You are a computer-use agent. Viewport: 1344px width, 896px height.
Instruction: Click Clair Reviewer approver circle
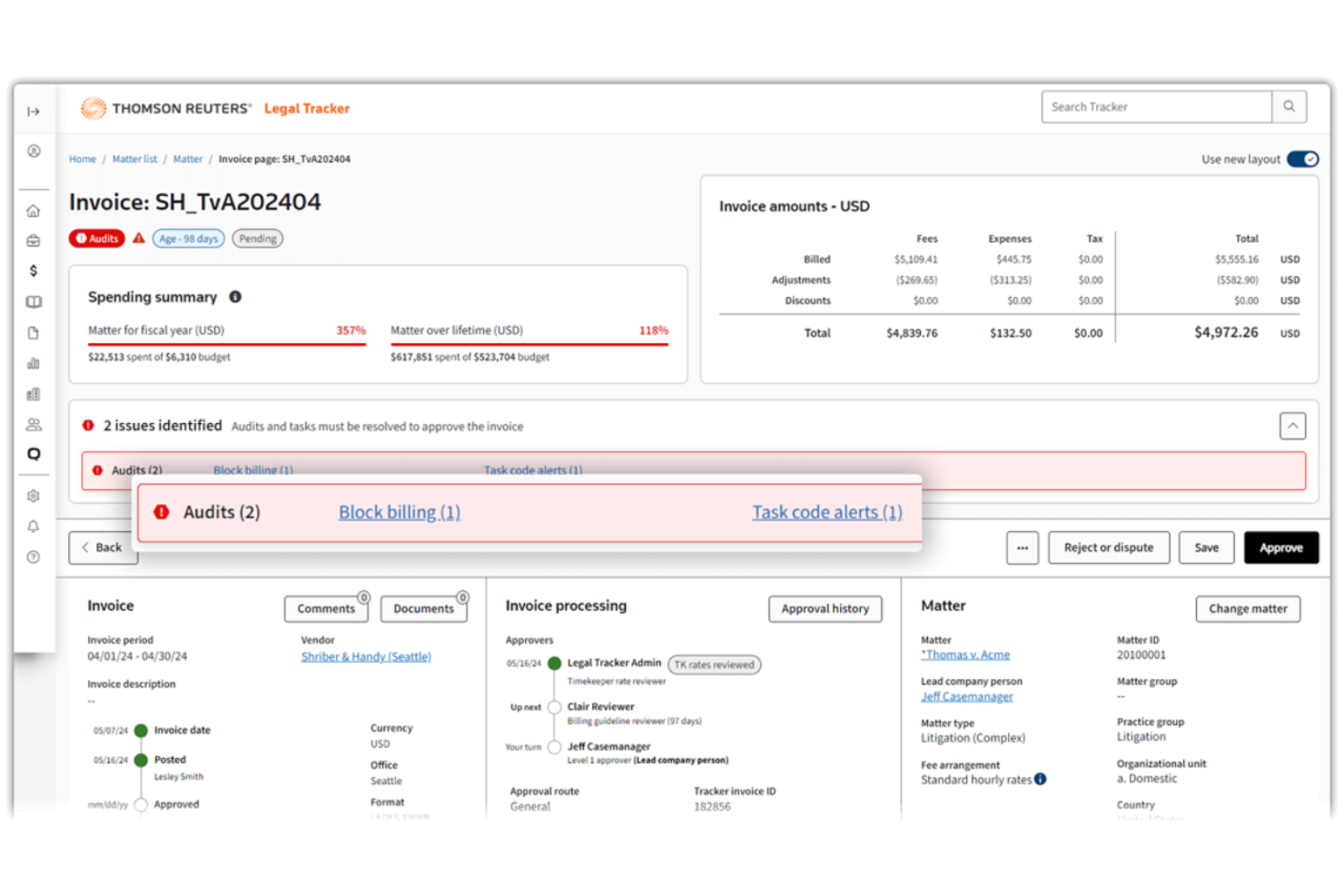[554, 707]
